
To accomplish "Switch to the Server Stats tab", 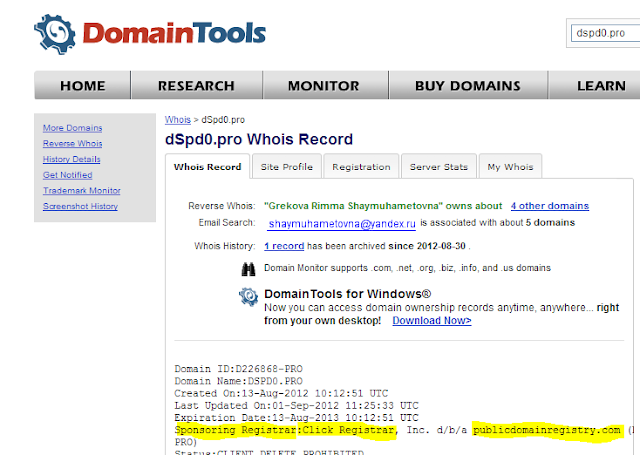I will [x=439, y=166].
